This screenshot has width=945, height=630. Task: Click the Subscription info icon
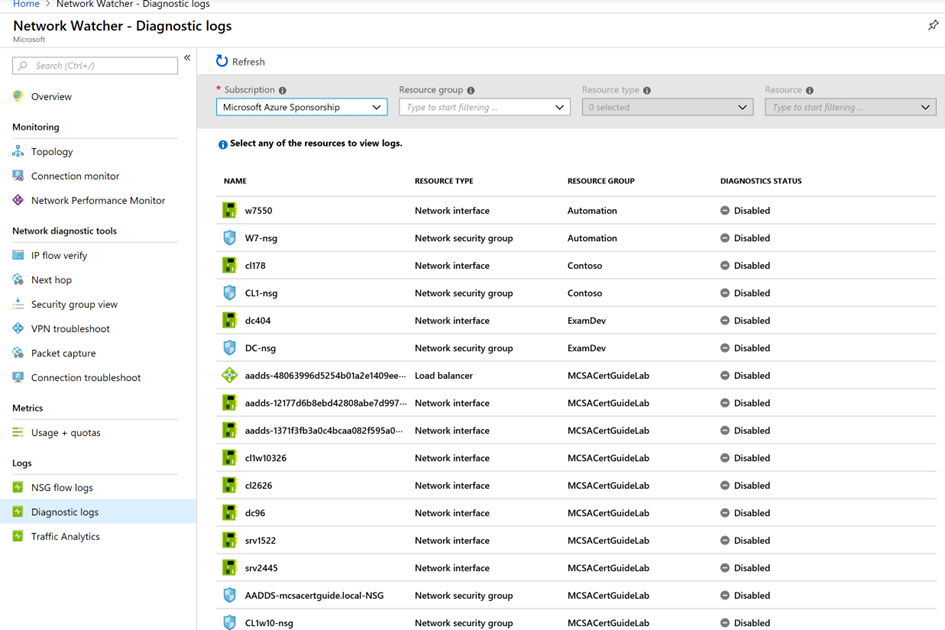(x=283, y=90)
